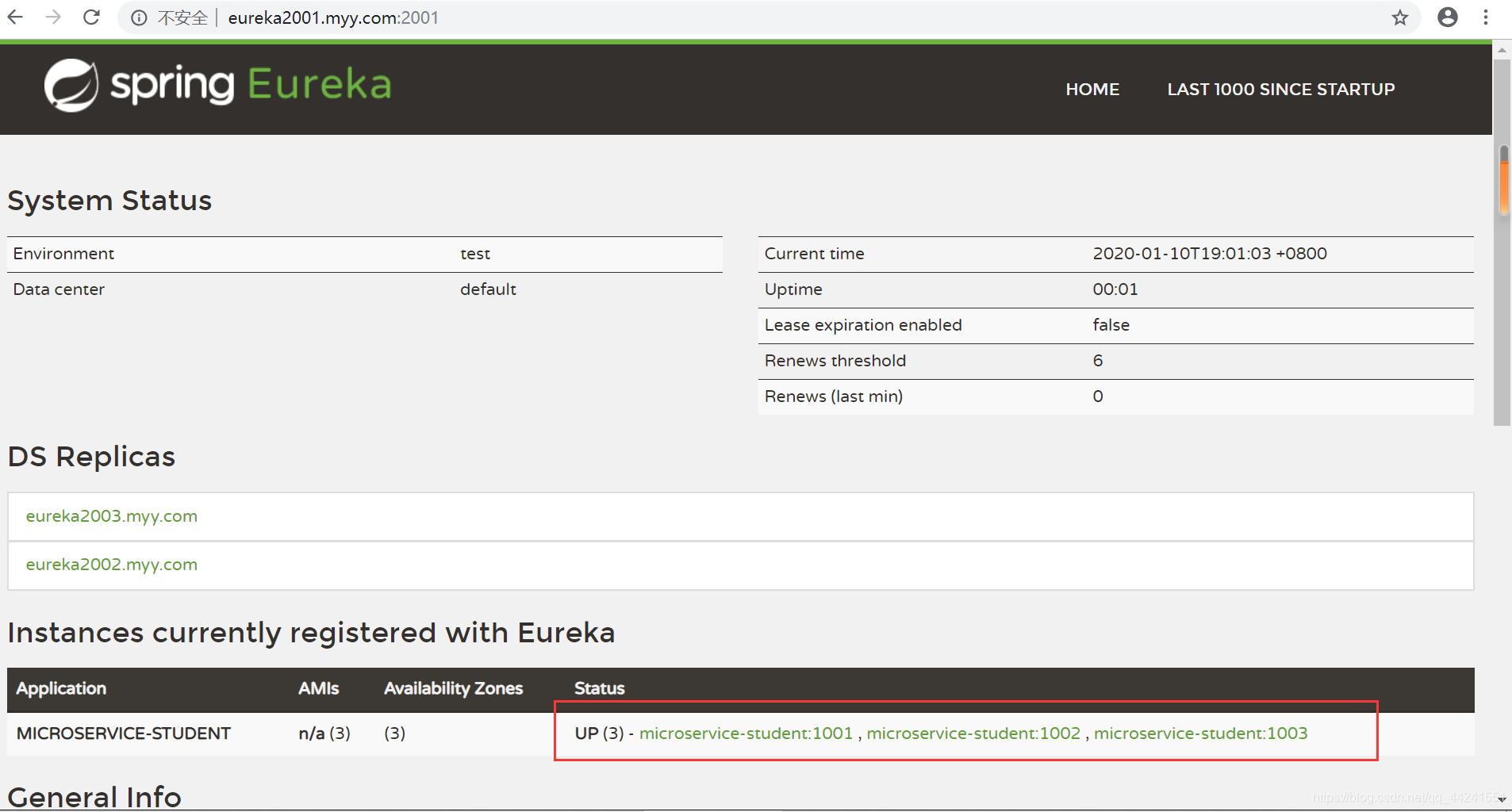This screenshot has height=812, width=1512.
Task: Open replica eureka2003.myy.com link
Action: pyautogui.click(x=112, y=516)
